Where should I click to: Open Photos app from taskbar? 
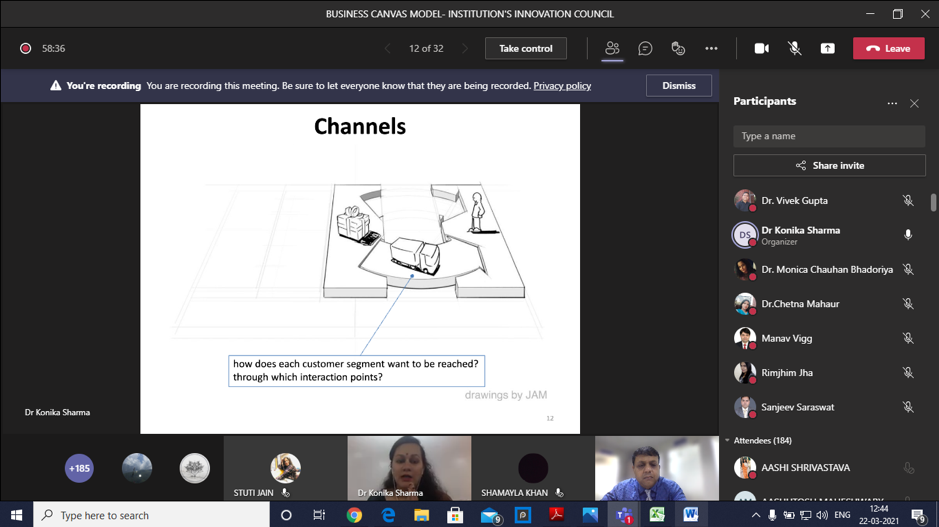(x=590, y=515)
